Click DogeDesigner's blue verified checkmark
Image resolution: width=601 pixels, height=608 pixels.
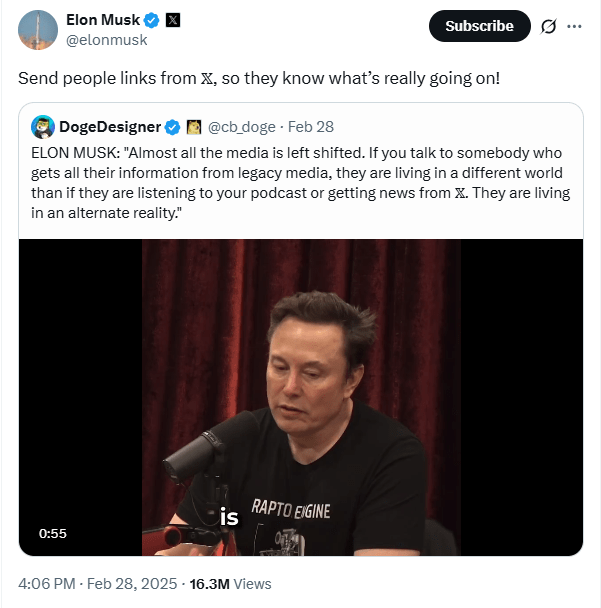(172, 127)
